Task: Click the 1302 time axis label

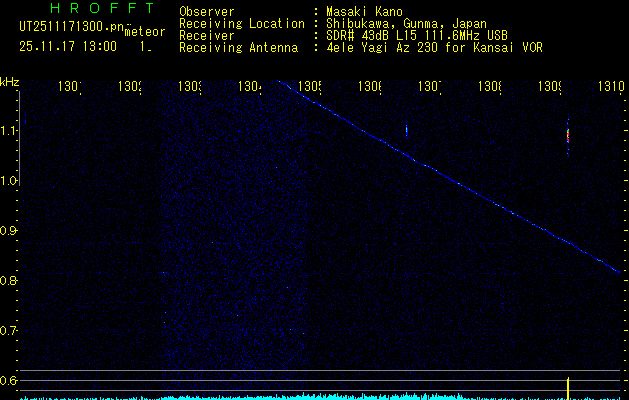Action: [x=130, y=86]
